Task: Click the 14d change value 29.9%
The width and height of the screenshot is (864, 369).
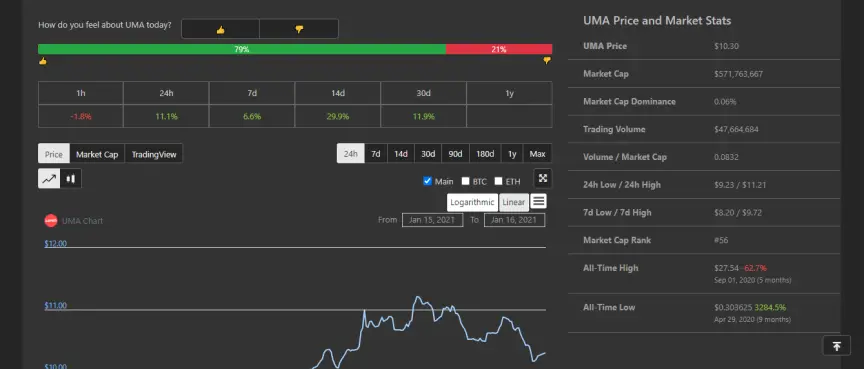Action: pyautogui.click(x=338, y=117)
